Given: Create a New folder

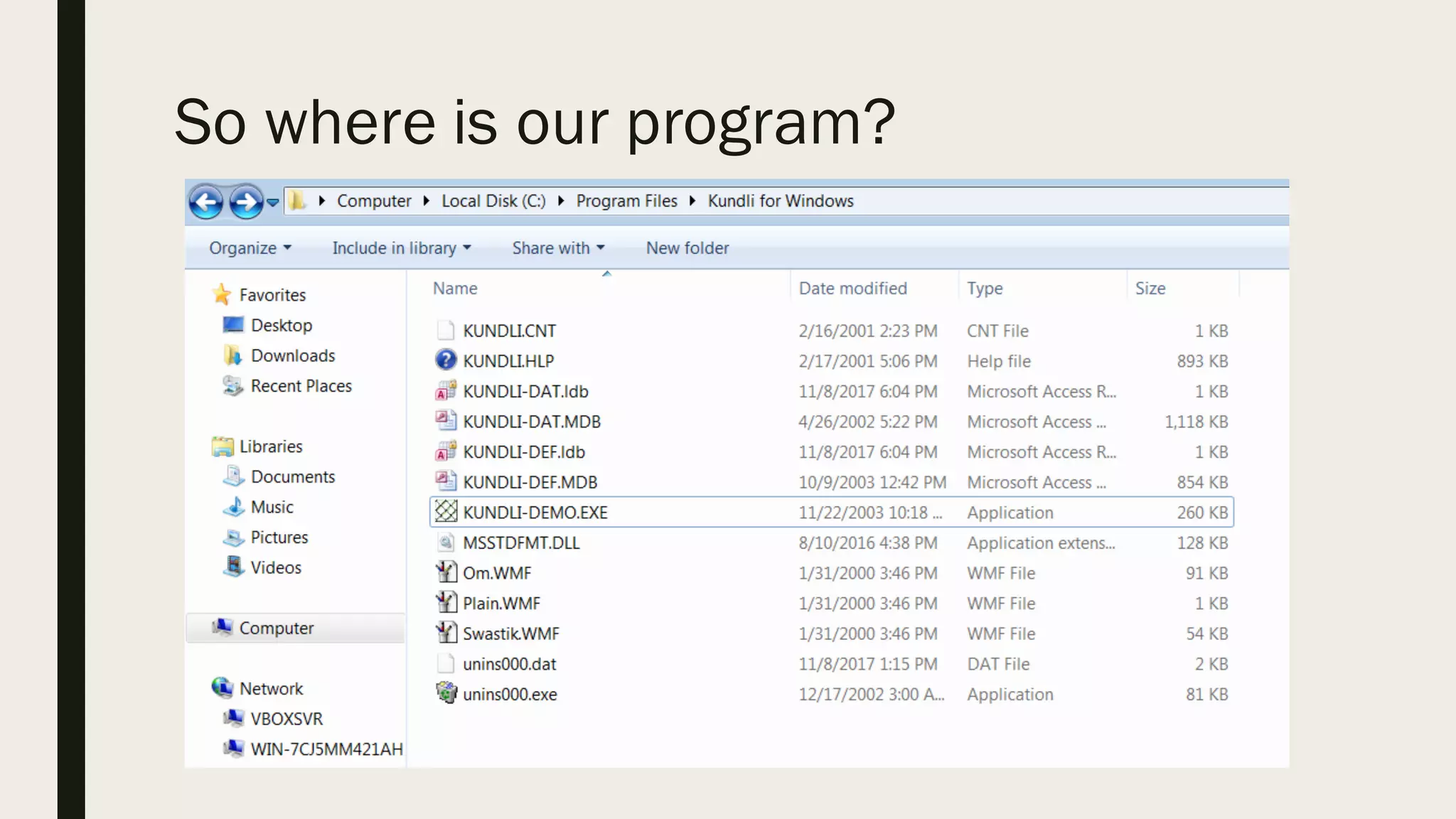Looking at the screenshot, I should (687, 248).
